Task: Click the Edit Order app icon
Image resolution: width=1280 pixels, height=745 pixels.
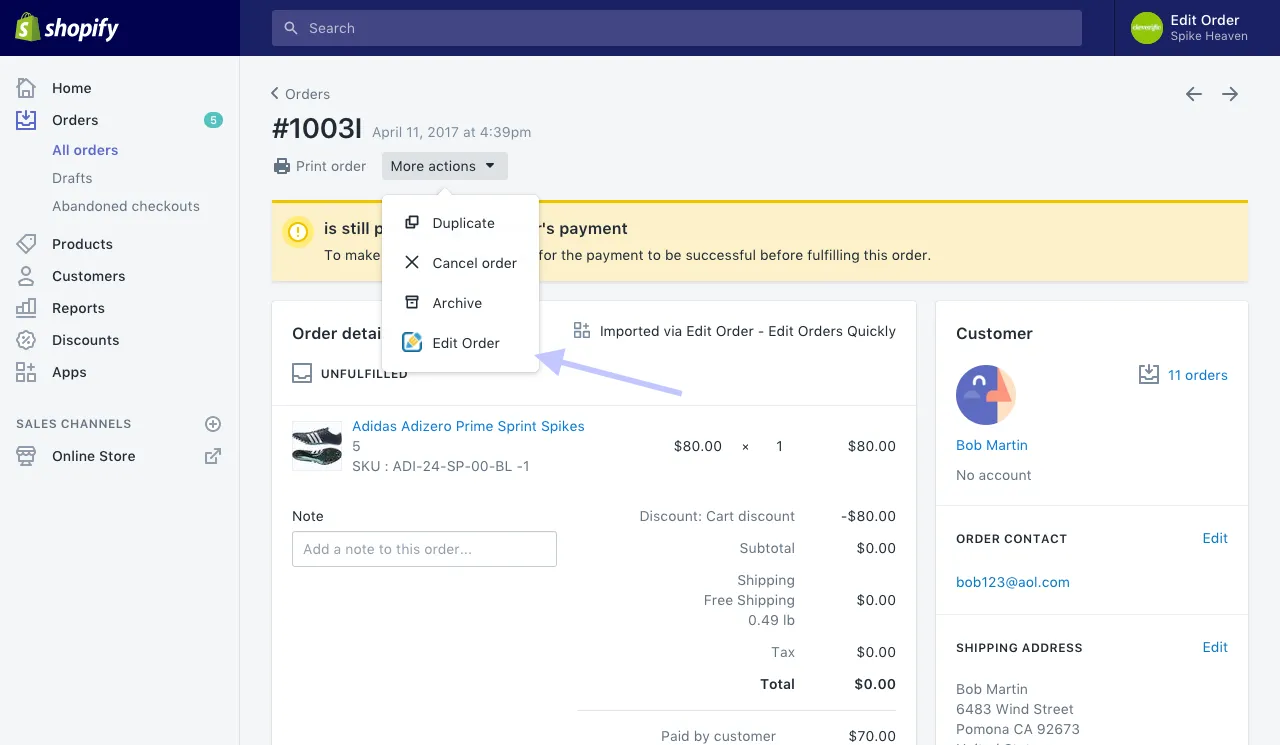Action: pos(412,343)
